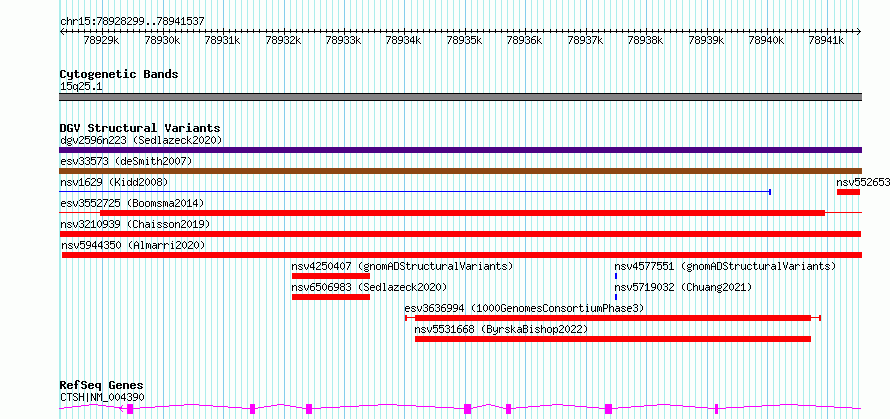The image size is (890, 419).
Task: Click the nsv5531668 (ByrskaBishop2022) label
Action: tap(501, 329)
